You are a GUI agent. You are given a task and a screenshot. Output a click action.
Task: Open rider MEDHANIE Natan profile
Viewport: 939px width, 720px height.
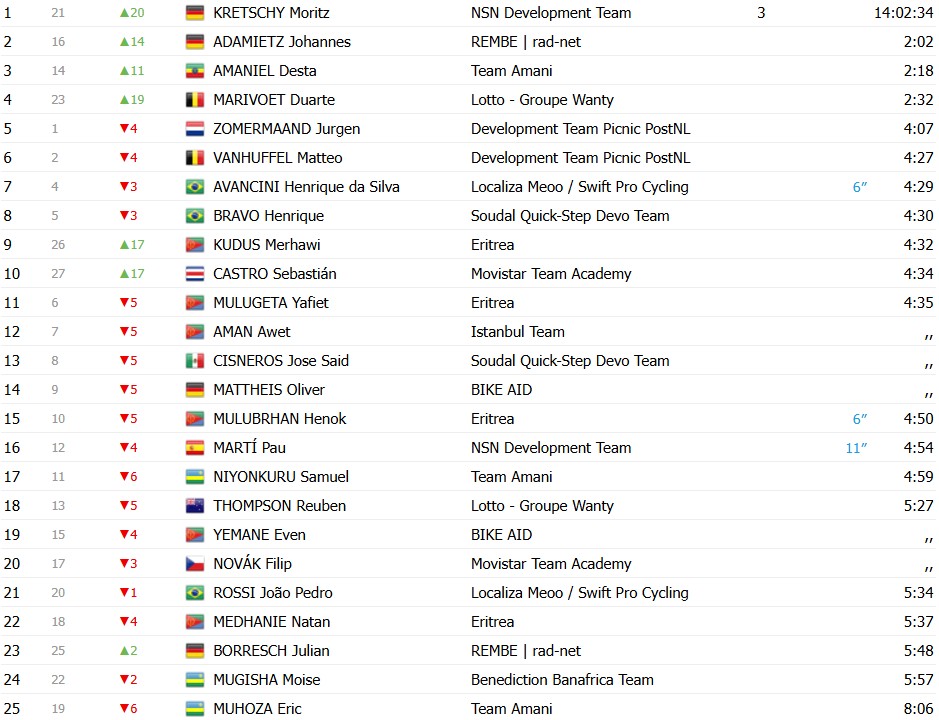coord(271,622)
